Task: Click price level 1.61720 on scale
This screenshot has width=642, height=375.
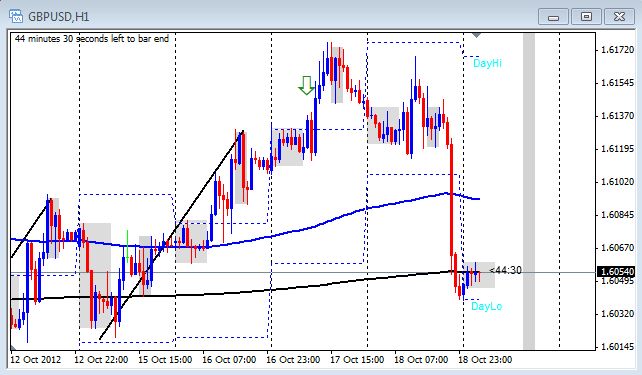Action: tap(617, 50)
